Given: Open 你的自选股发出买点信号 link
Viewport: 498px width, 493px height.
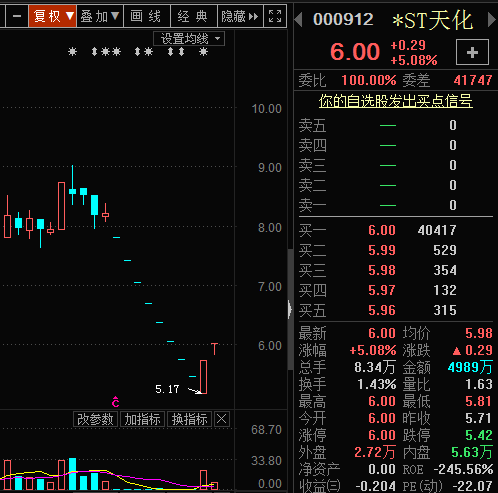Looking at the screenshot, I should click(x=396, y=101).
